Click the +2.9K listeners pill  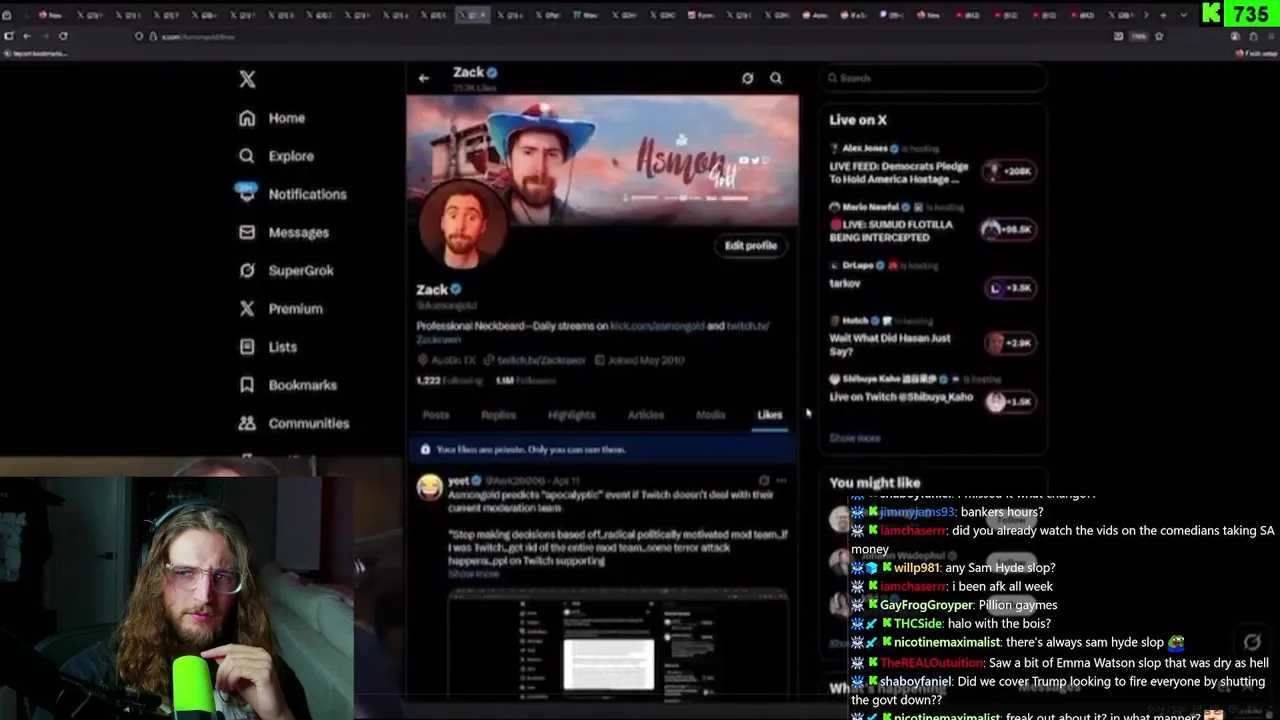pos(1009,343)
